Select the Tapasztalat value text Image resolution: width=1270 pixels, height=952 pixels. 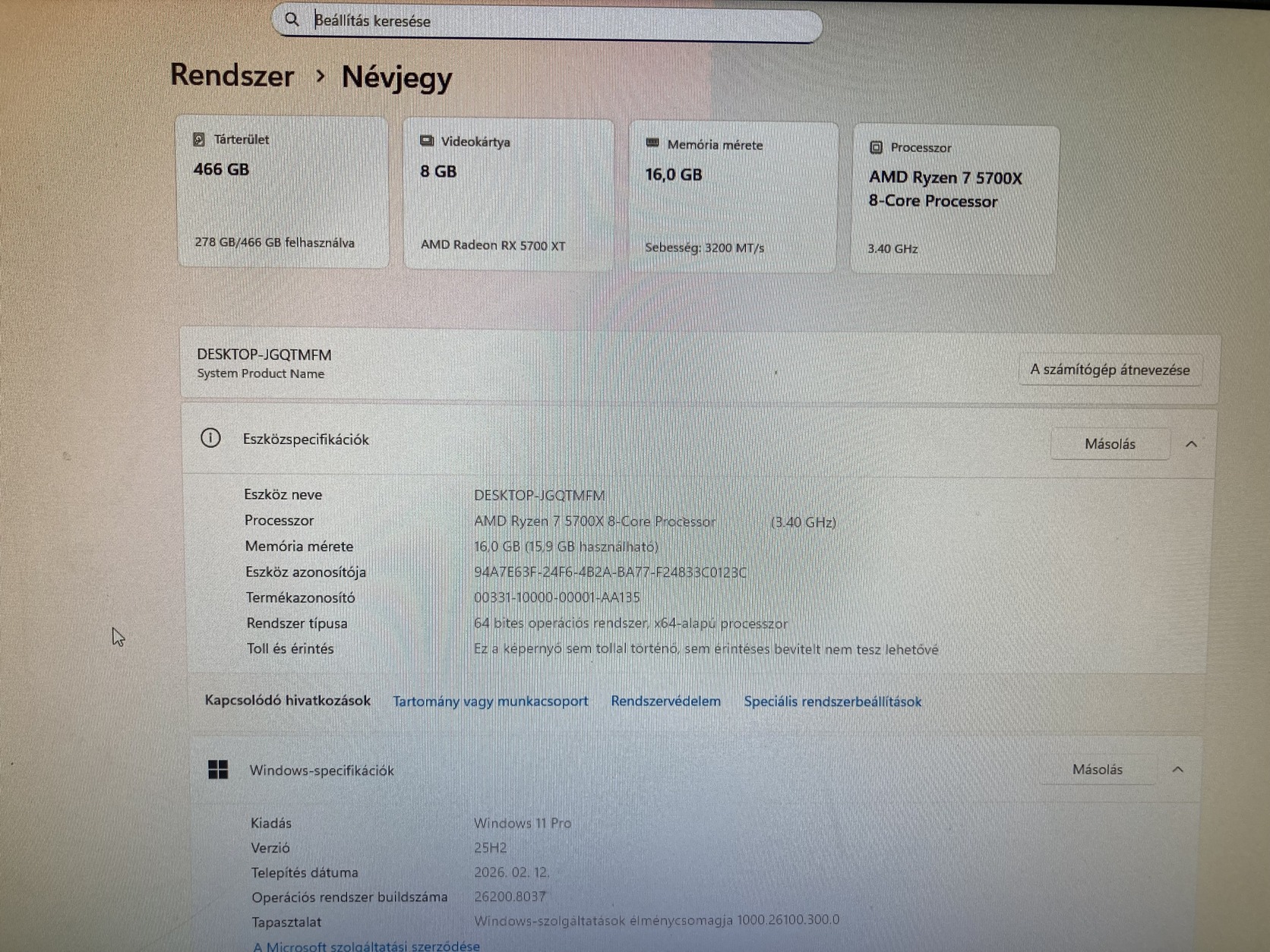pos(657,920)
